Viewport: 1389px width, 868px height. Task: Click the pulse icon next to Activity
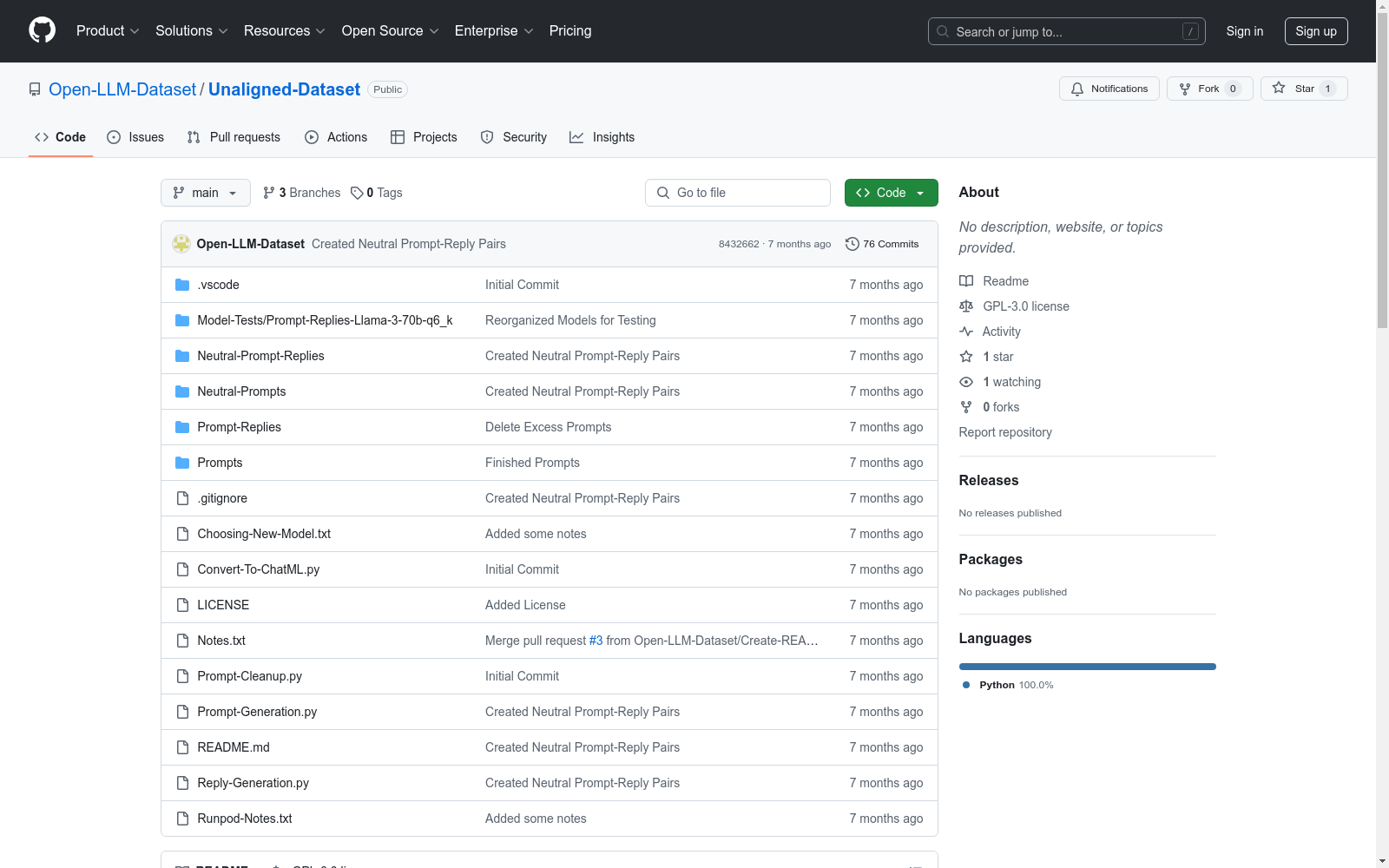(x=966, y=332)
